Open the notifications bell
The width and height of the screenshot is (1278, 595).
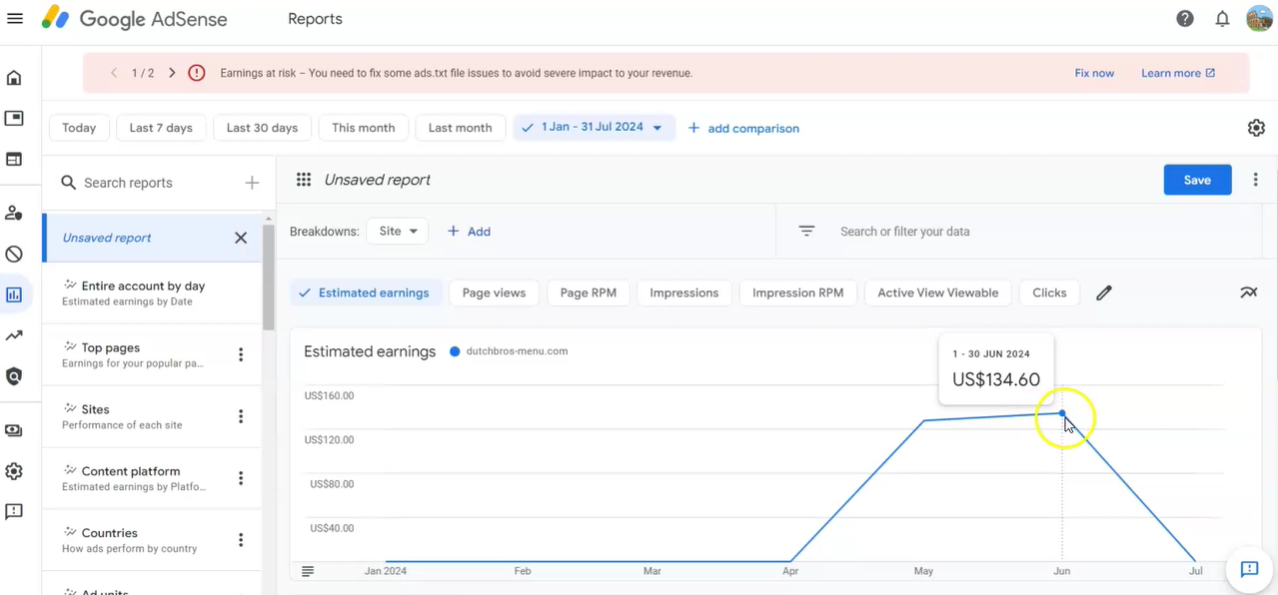1222,18
